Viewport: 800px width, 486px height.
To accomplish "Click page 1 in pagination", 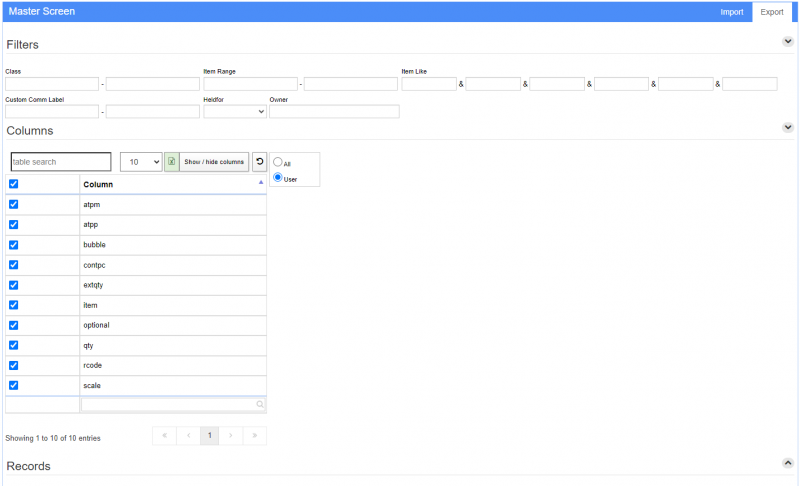I will coord(210,436).
